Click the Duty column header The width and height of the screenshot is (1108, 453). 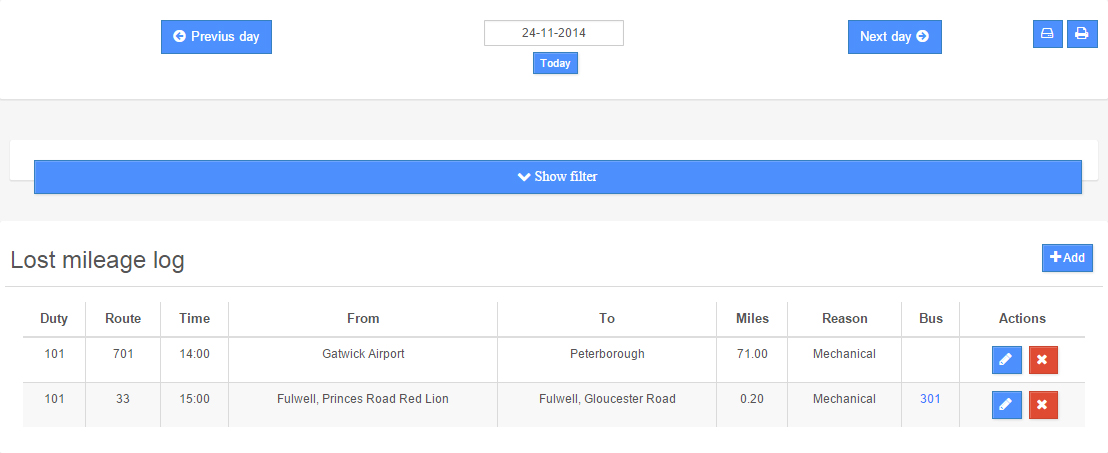[x=54, y=319]
